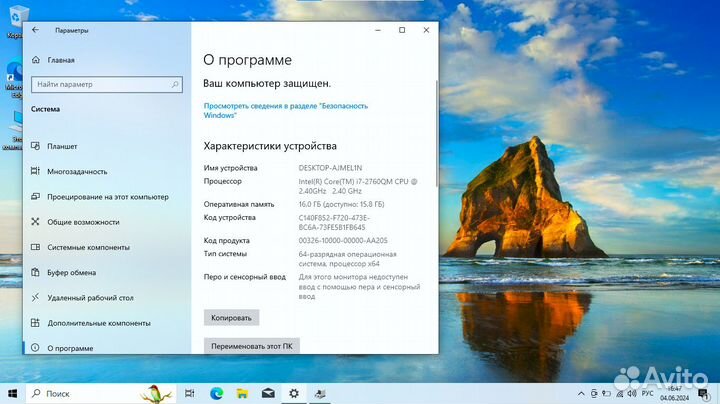Open the Планшет settings section
The image size is (720, 404).
tap(62, 146)
